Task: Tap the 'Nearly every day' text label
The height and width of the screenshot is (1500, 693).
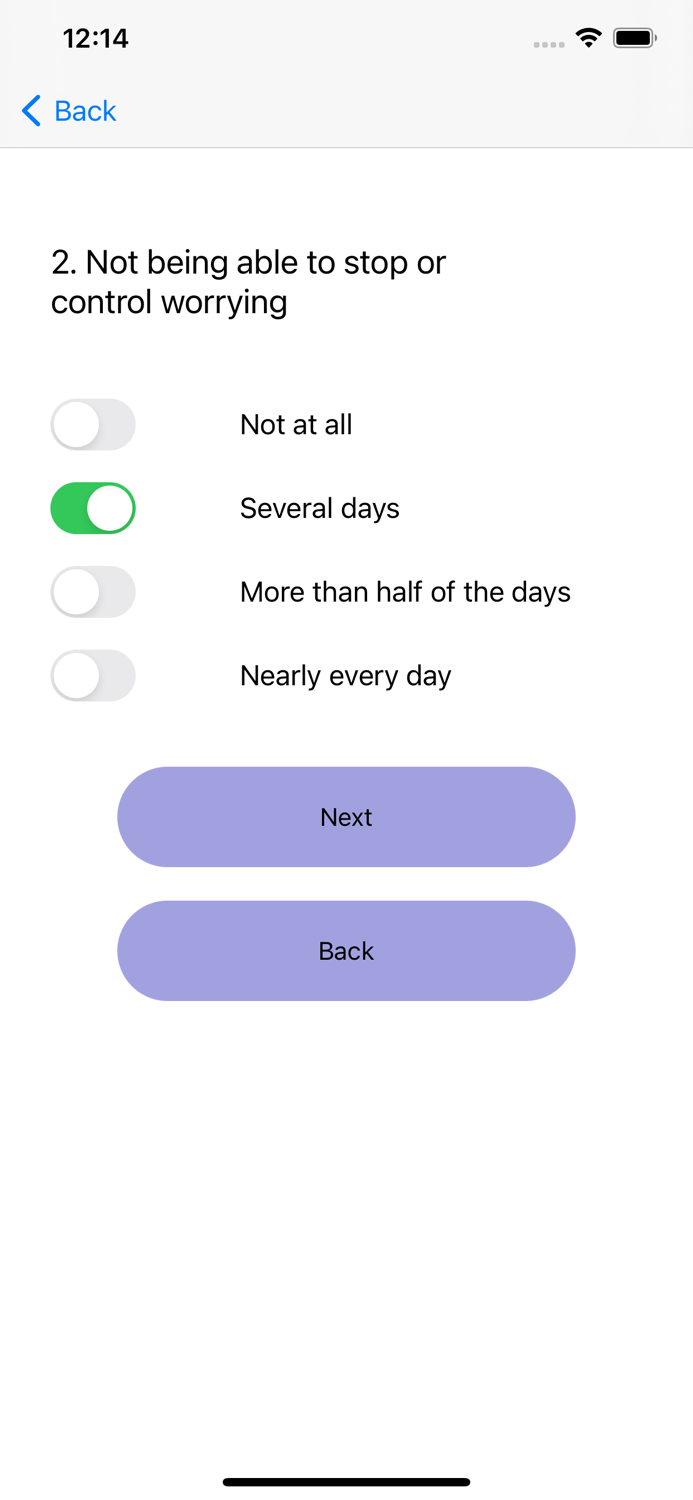Action: tap(345, 675)
